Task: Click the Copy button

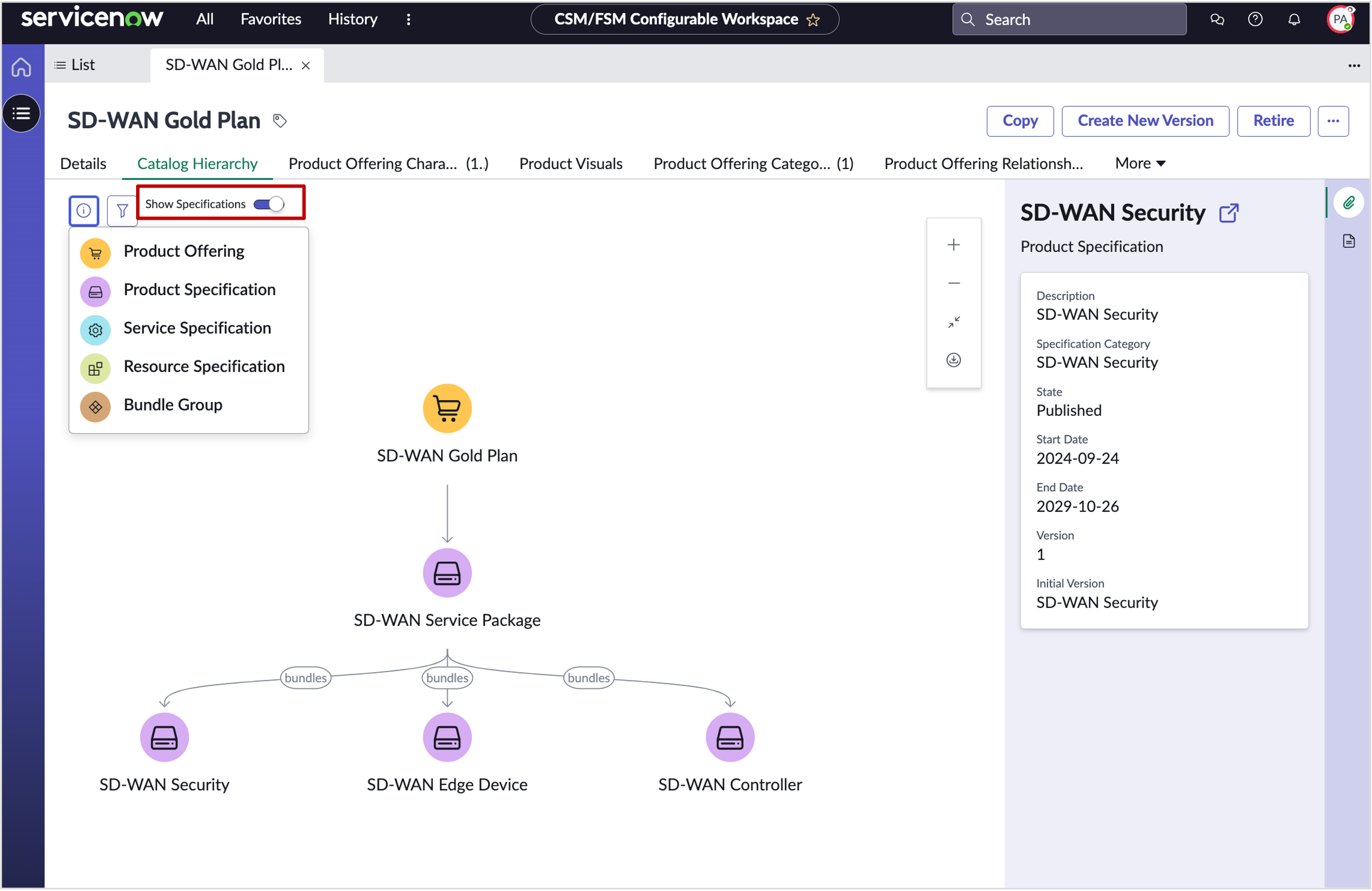Action: tap(1020, 121)
